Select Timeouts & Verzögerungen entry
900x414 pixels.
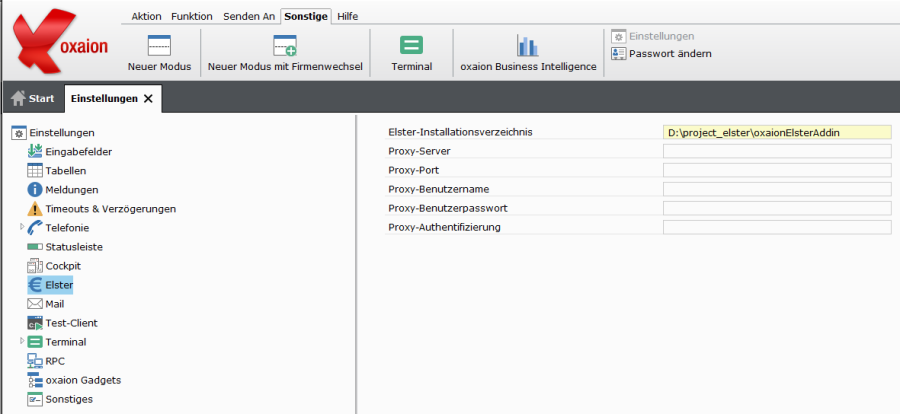click(x=111, y=209)
